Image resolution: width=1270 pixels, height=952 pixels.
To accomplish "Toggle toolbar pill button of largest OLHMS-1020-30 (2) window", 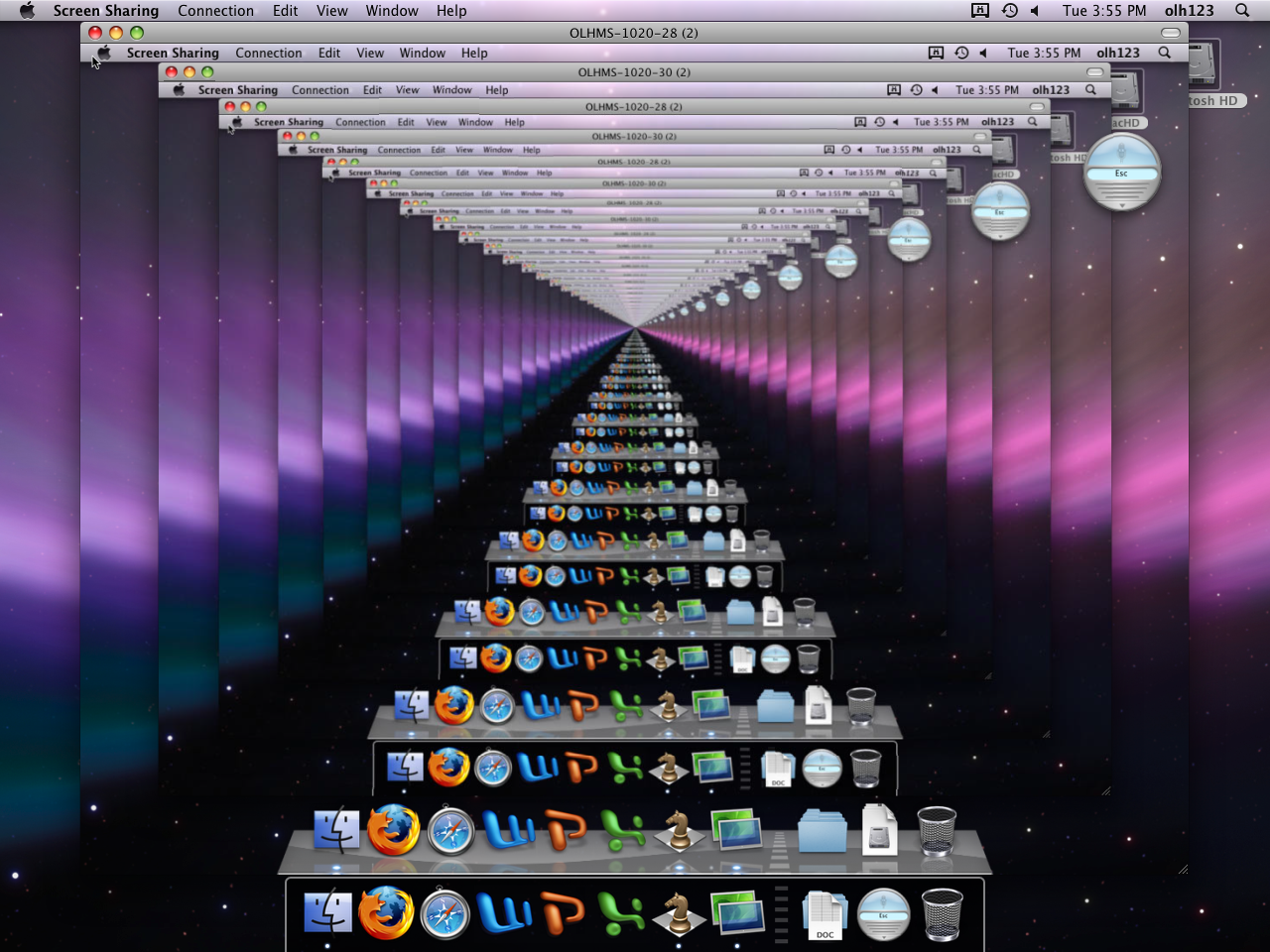I will [1094, 72].
